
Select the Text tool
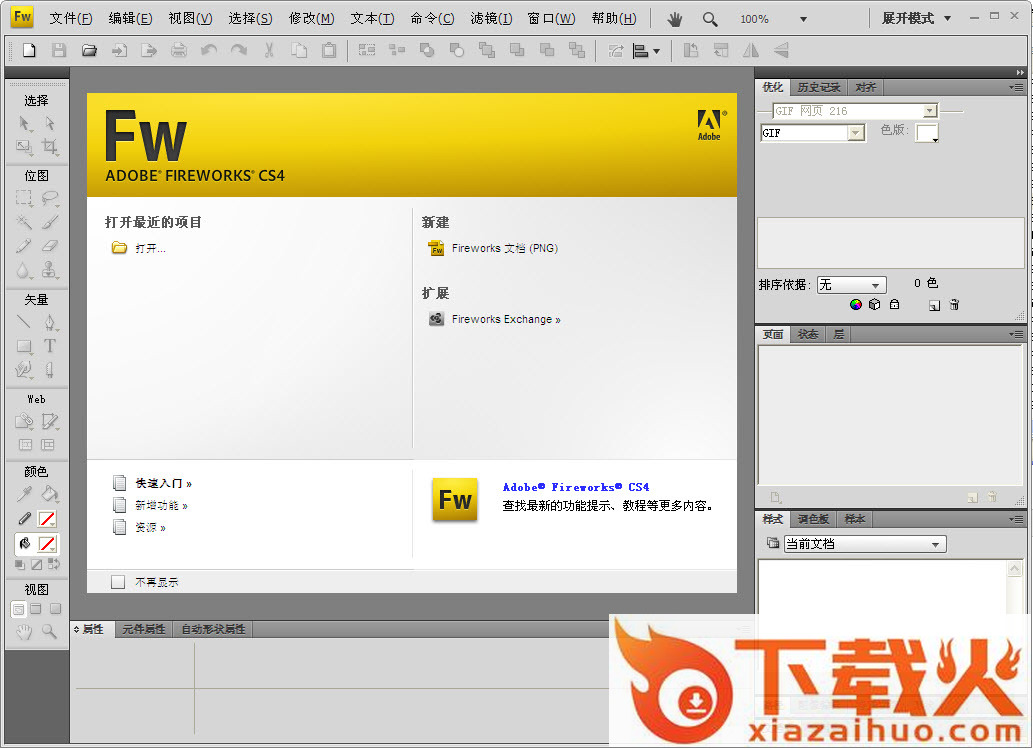point(49,346)
